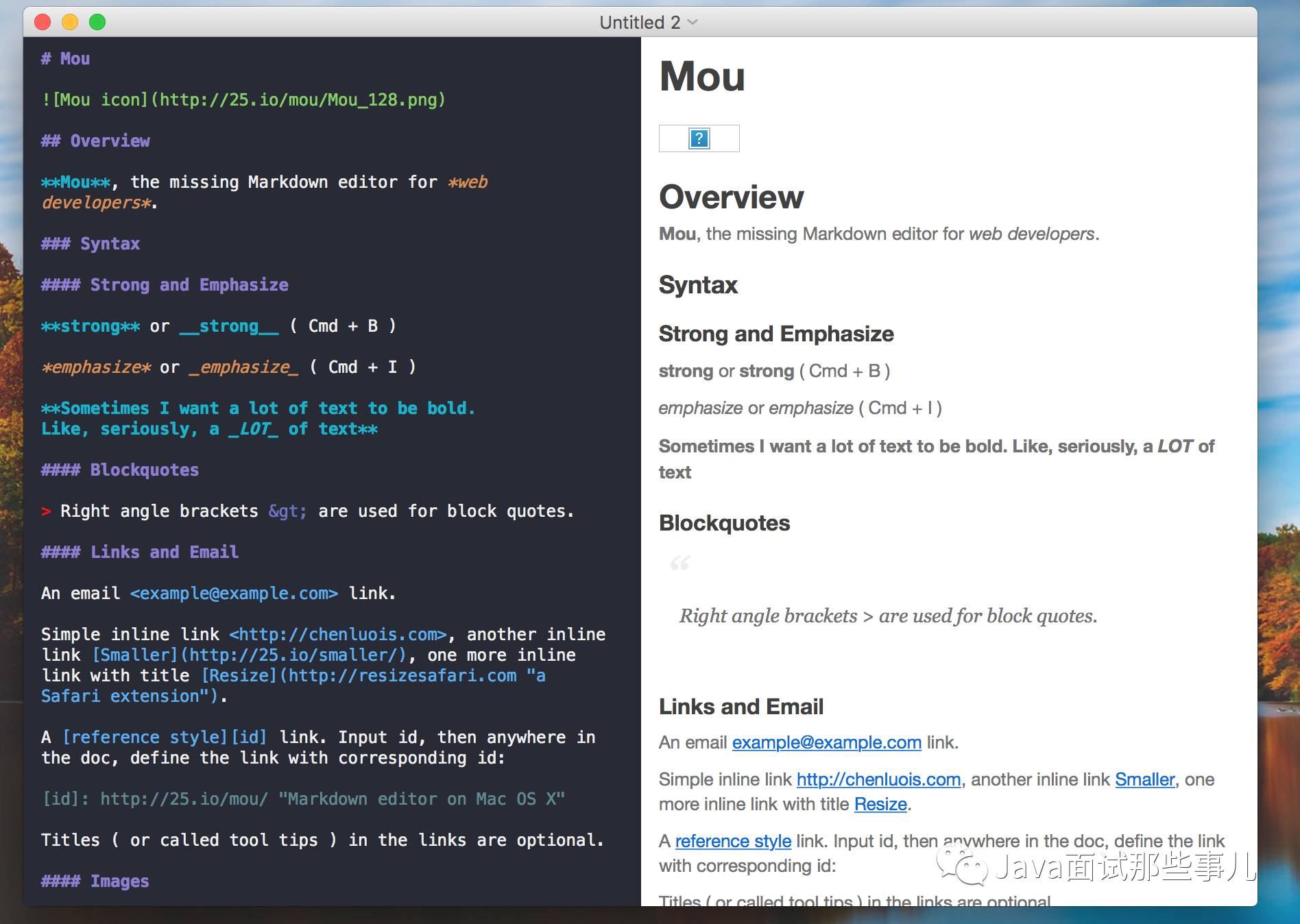Click the reference style link in preview
This screenshot has height=924, width=1300.
[733, 841]
